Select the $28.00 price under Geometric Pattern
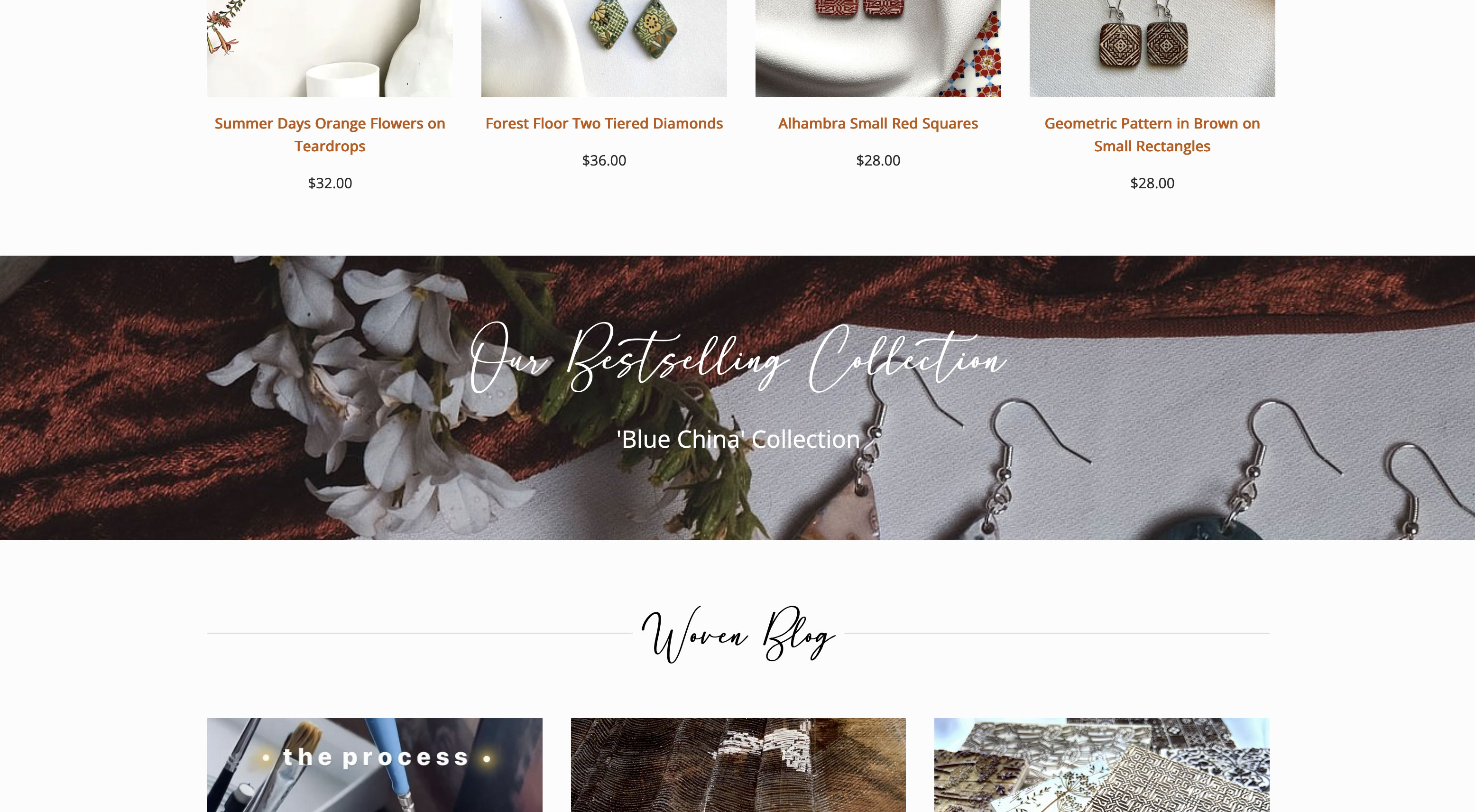 coord(1152,183)
